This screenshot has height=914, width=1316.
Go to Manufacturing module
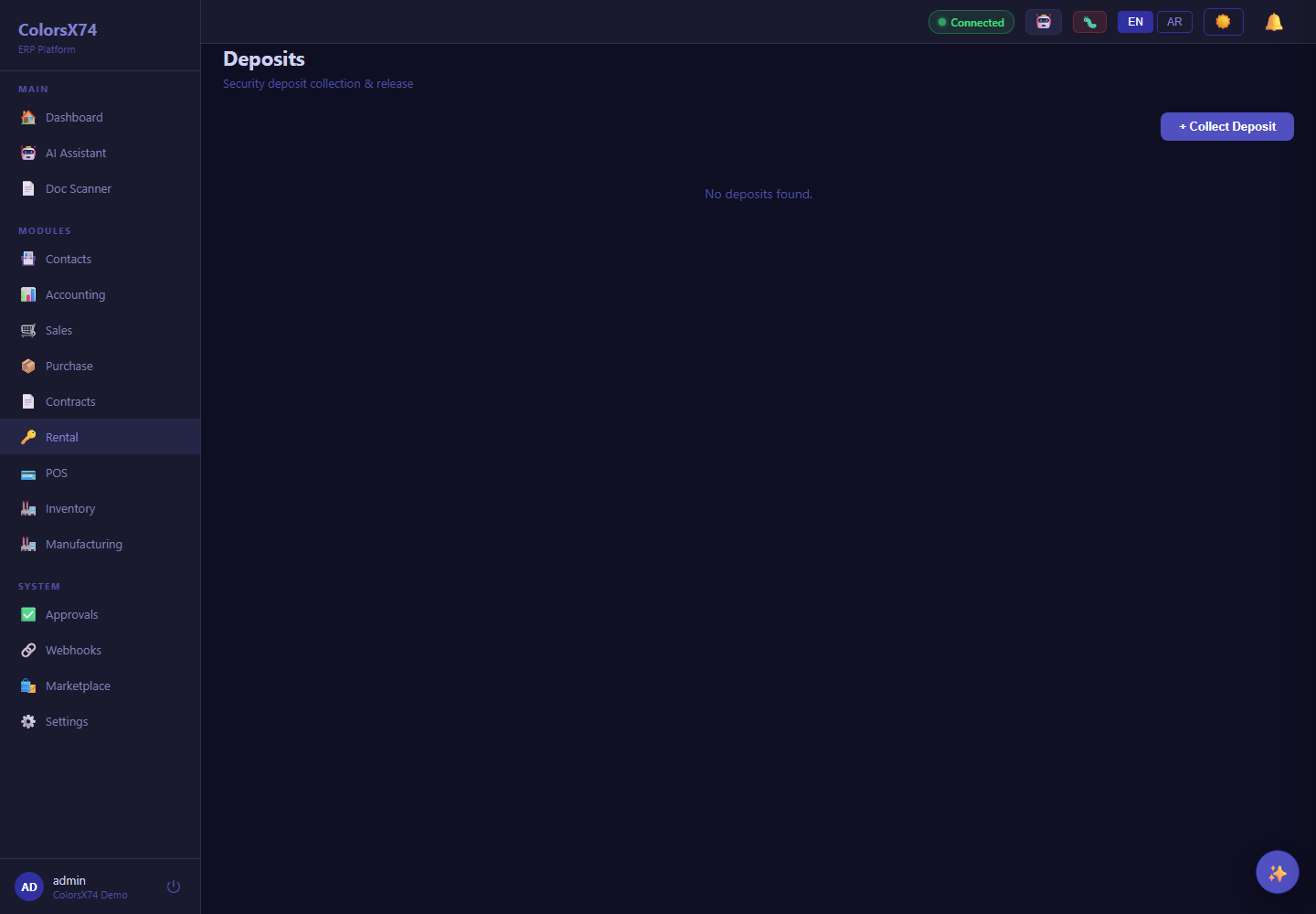pos(101,544)
